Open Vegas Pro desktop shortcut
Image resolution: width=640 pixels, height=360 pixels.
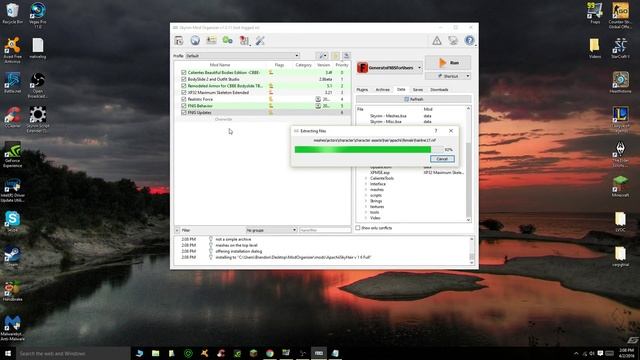pos(38,15)
